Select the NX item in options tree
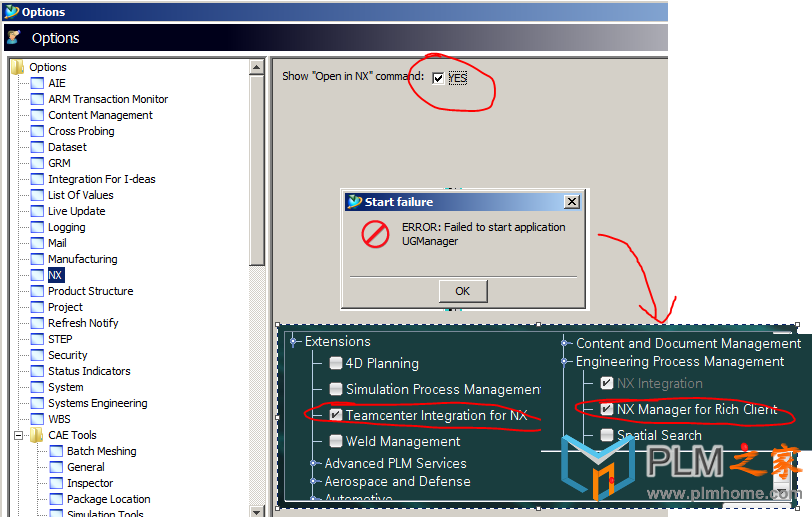 click(x=55, y=275)
